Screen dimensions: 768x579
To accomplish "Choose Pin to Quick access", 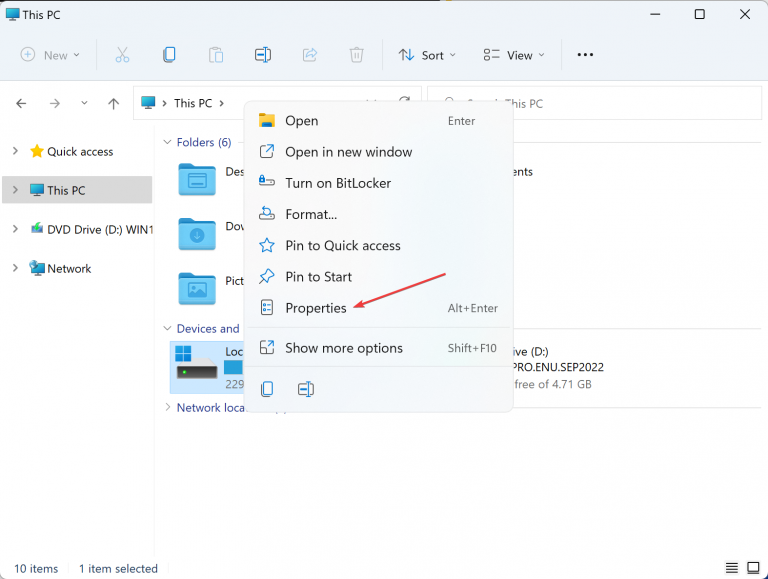I will 379,245.
